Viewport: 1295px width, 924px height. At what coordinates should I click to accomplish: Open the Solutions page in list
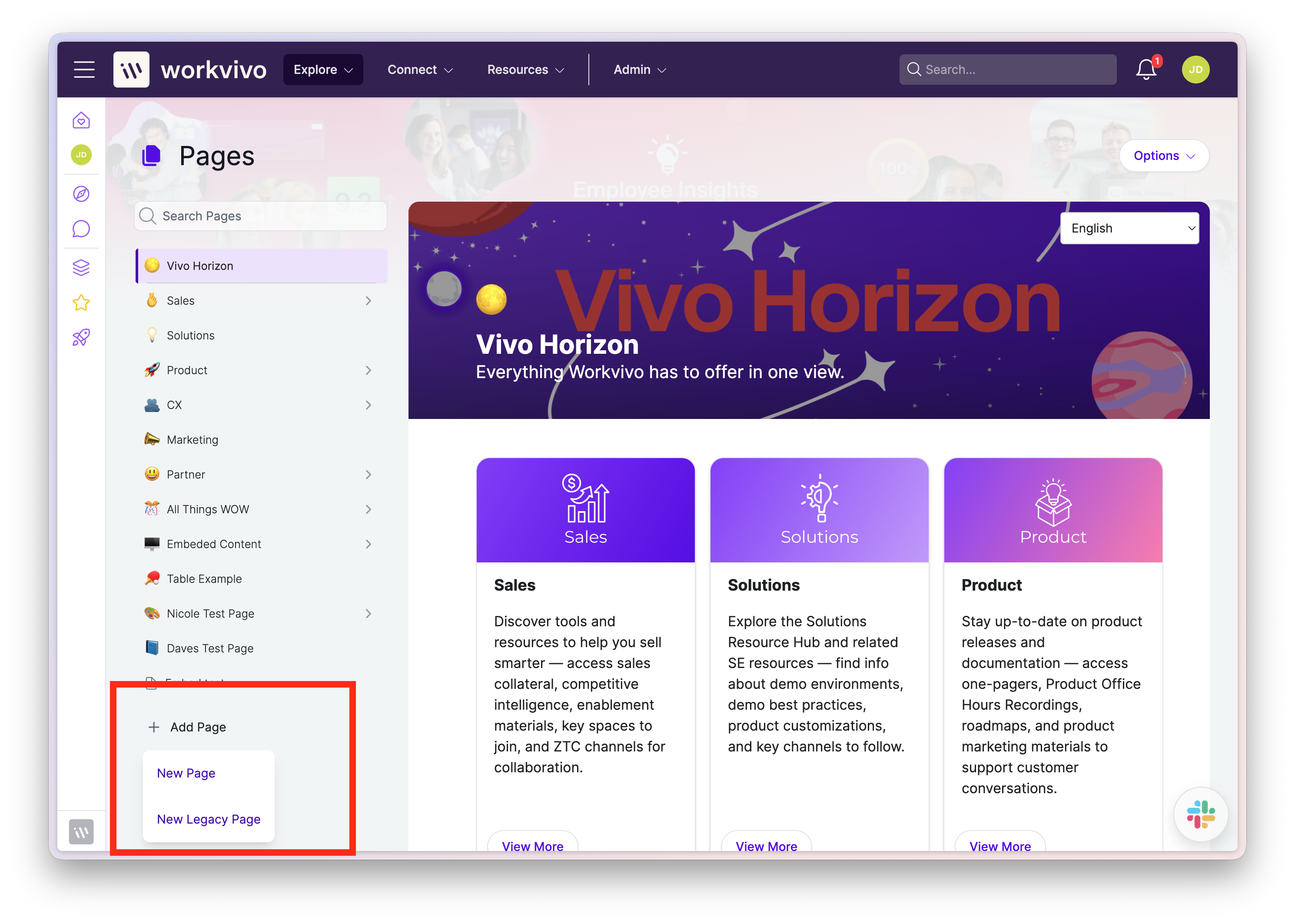262,336
